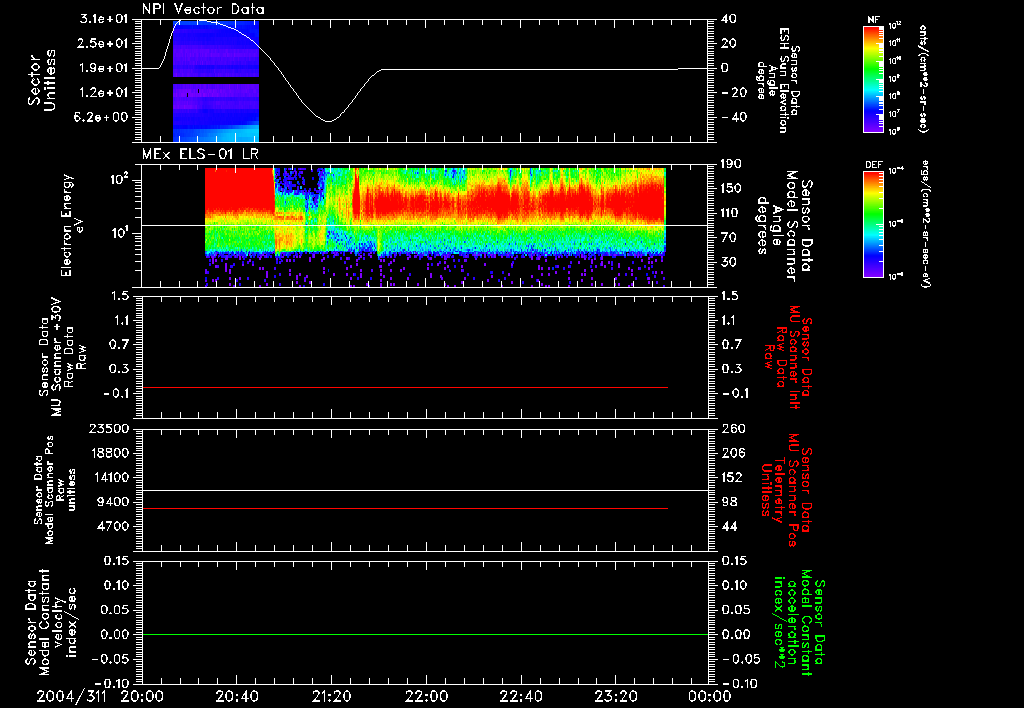Click the 'Electron Energy eV' axis title
Viewport: 1024px width, 708px height.
pyautogui.click(x=71, y=225)
